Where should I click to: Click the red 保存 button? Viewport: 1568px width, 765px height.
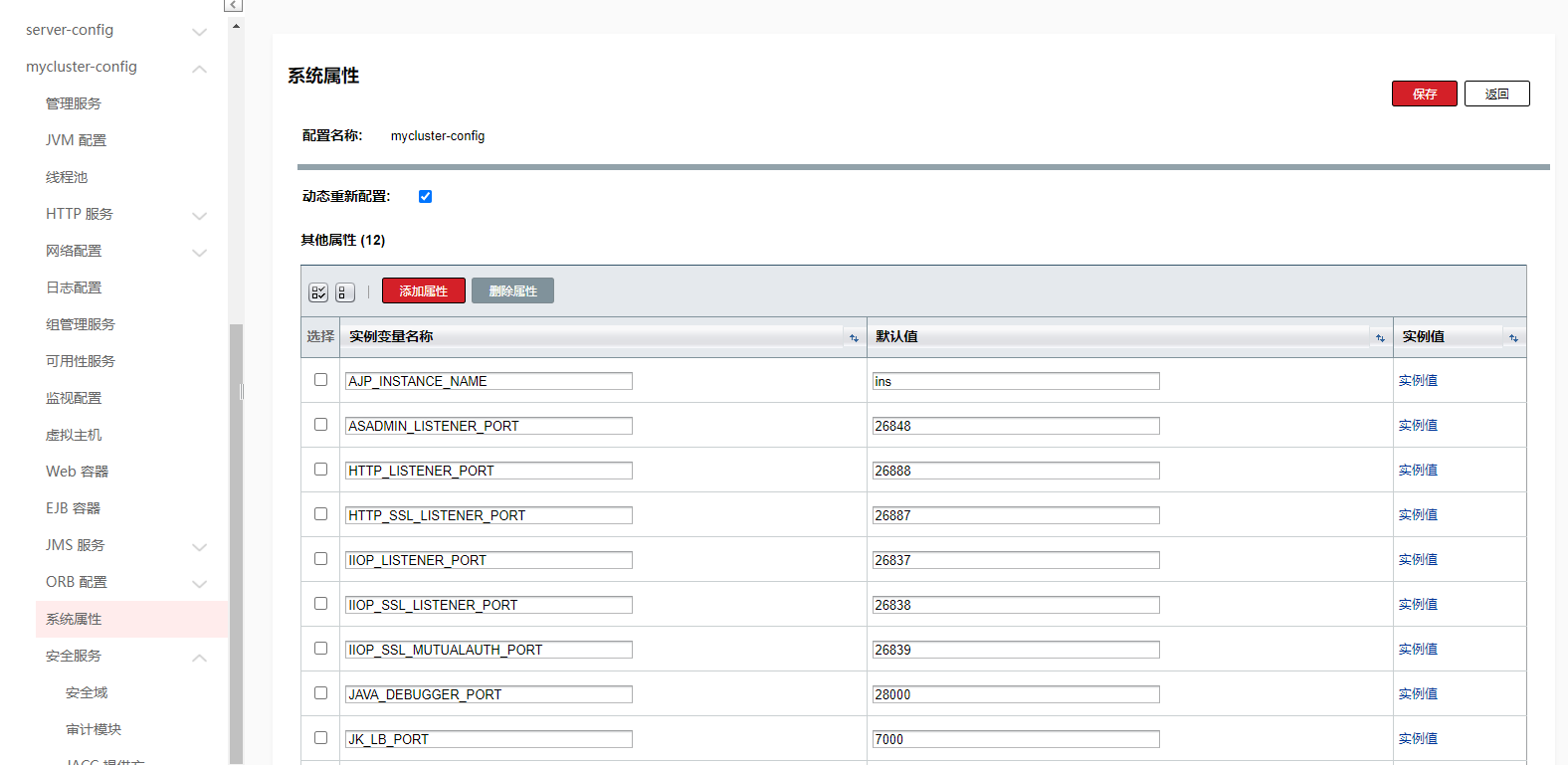(1424, 94)
